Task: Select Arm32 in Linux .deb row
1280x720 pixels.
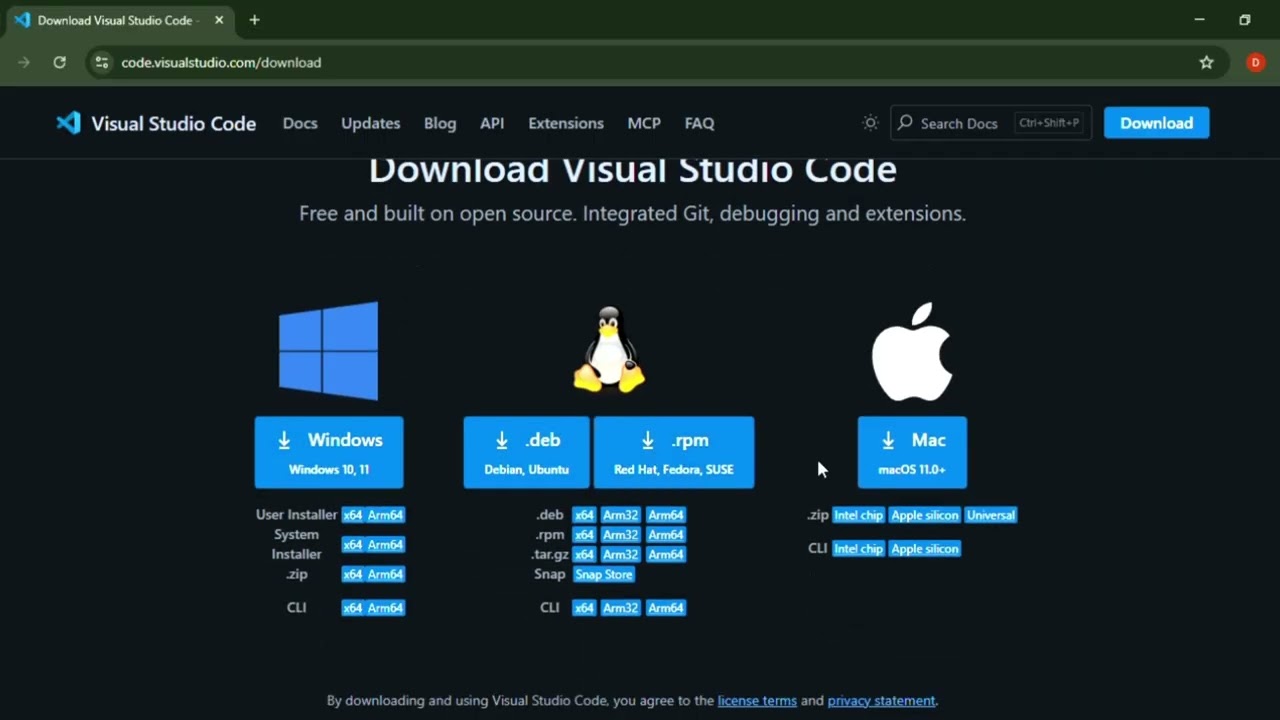Action: (x=620, y=515)
